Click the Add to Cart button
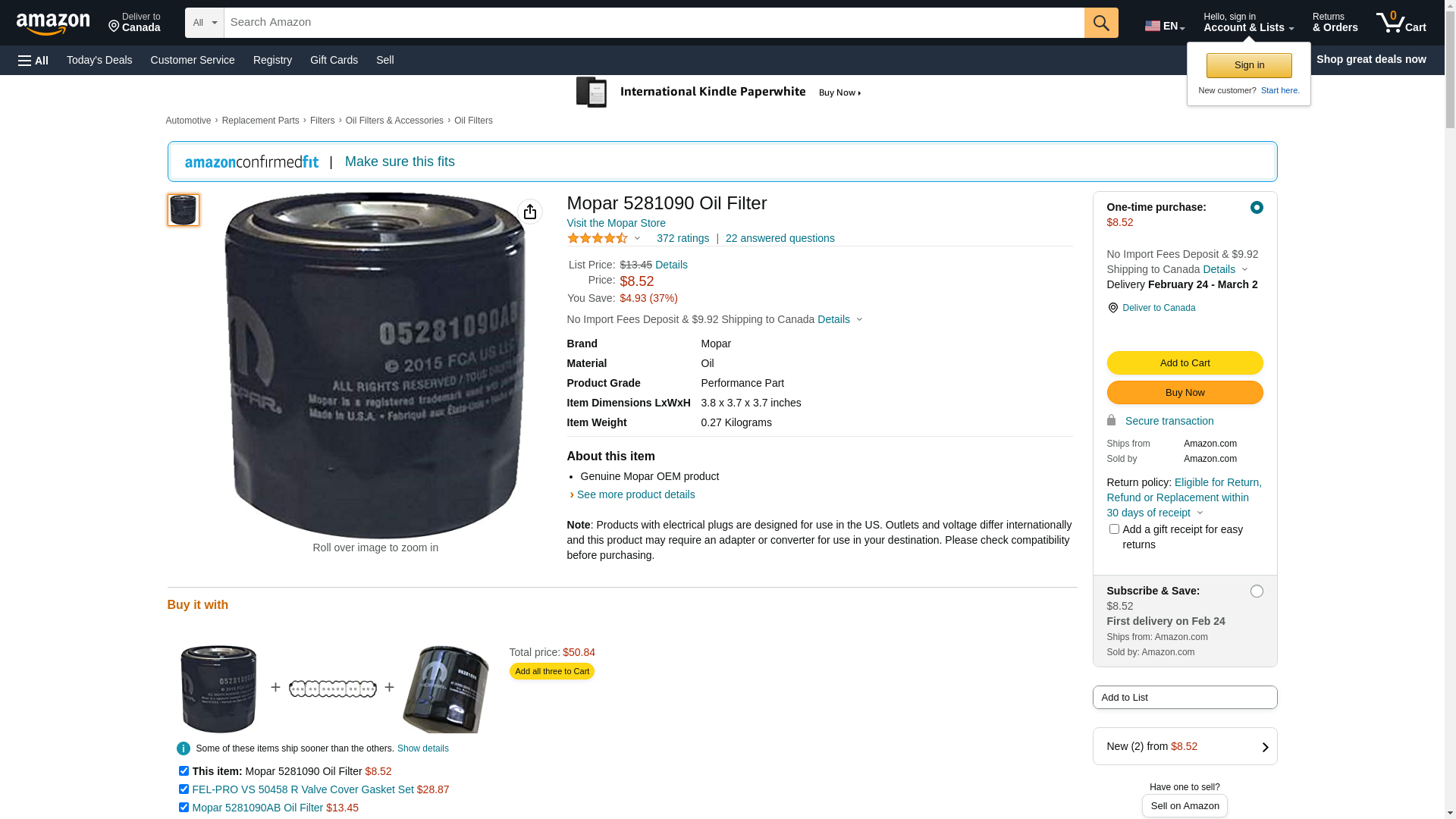The image size is (1456, 819). (x=1185, y=363)
